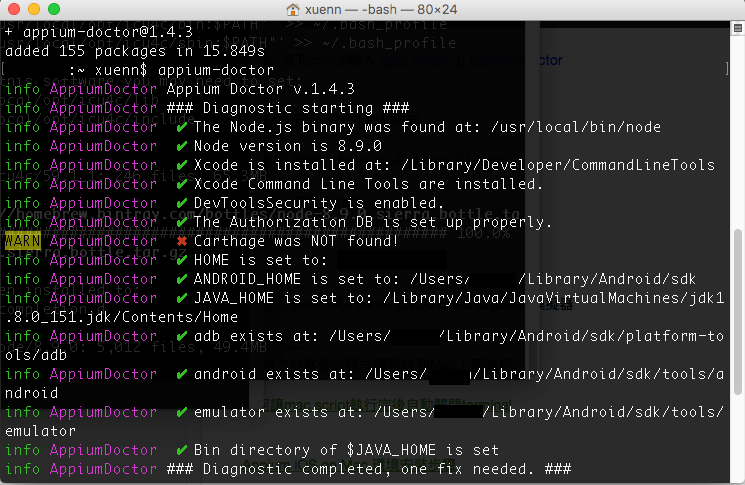Click the split pane icon above the scrollbar
745x485 pixels.
[x=737, y=29]
